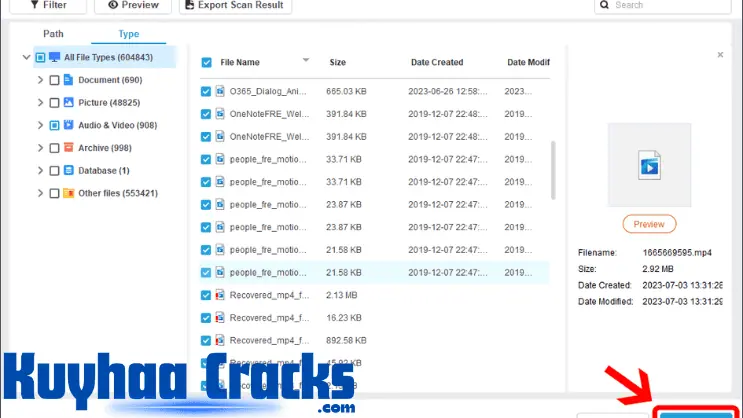Click the Other files folder icon

pyautogui.click(x=69, y=193)
